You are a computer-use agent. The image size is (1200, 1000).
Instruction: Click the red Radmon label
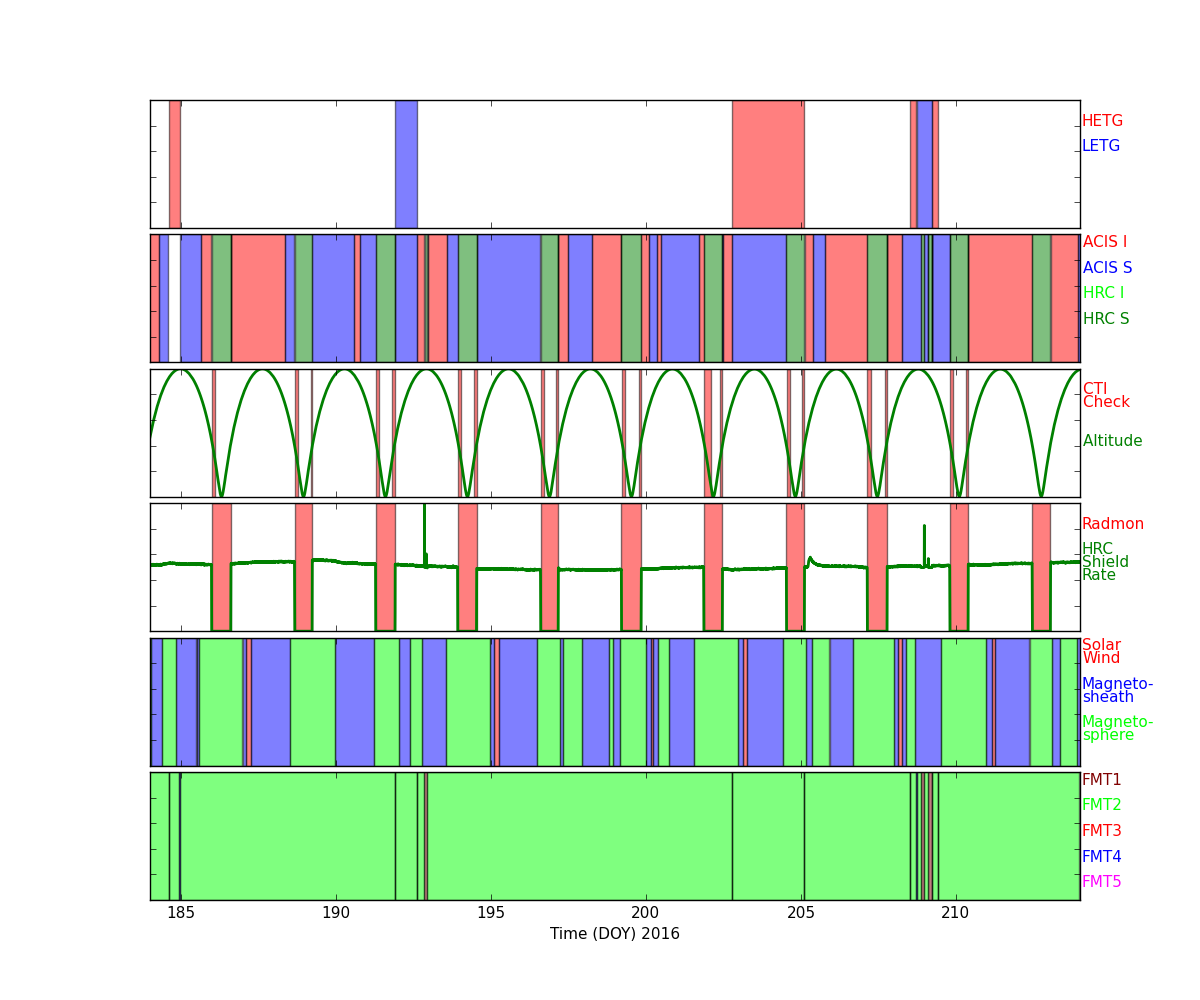(1112, 524)
